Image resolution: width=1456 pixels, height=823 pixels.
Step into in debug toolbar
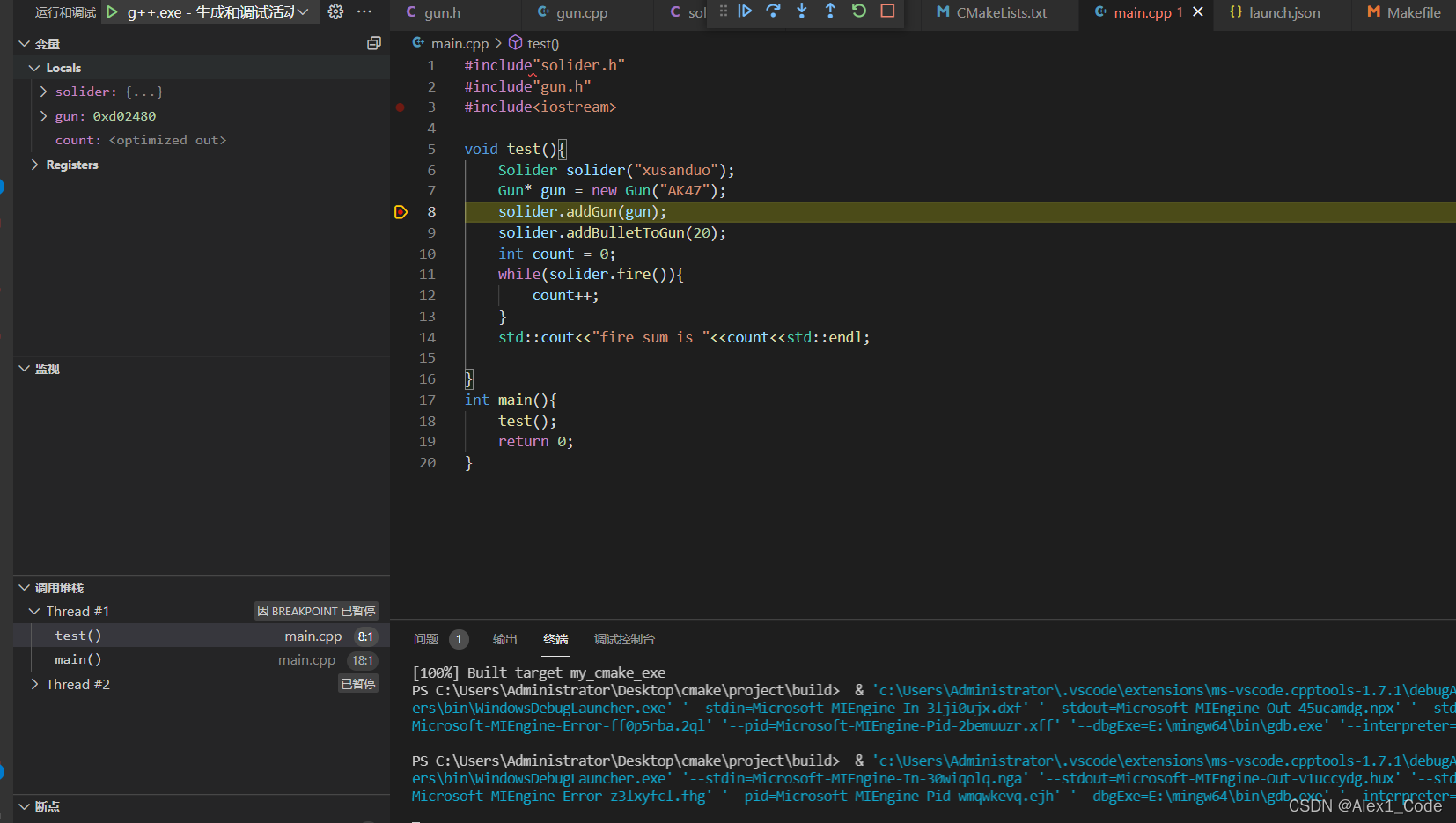click(x=802, y=11)
